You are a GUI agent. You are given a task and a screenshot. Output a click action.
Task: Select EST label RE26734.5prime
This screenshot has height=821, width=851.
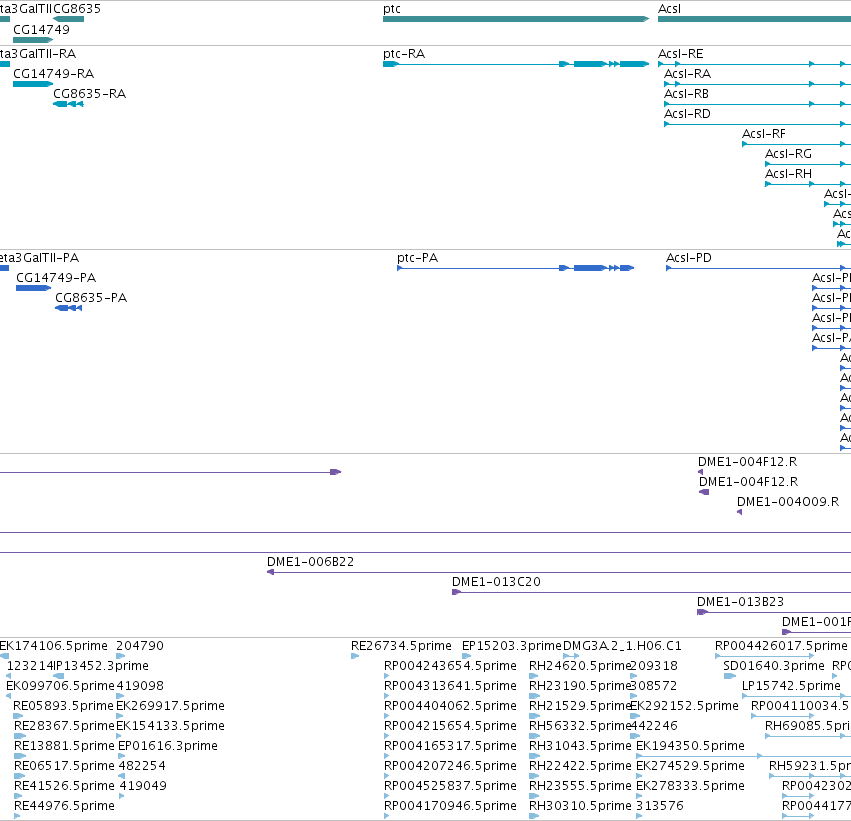(401, 646)
